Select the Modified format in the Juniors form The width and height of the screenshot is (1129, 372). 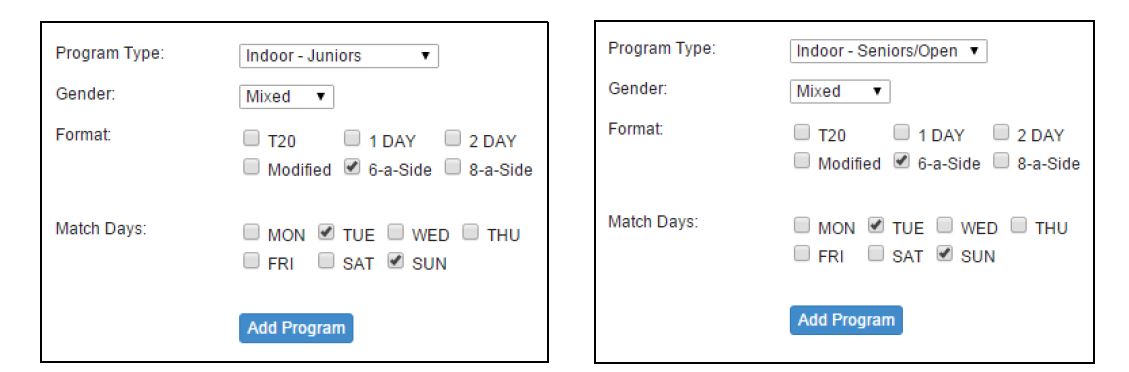[x=251, y=168]
